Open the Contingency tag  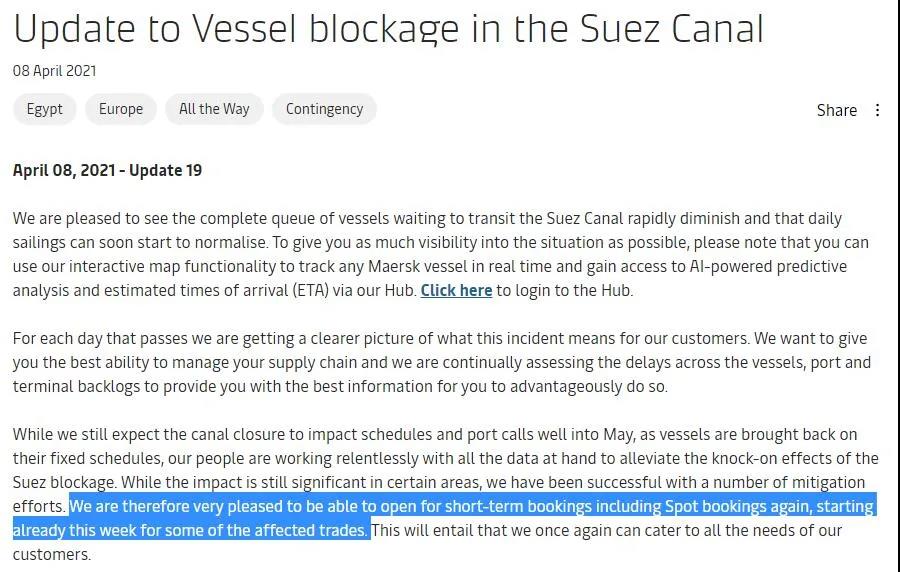[324, 109]
